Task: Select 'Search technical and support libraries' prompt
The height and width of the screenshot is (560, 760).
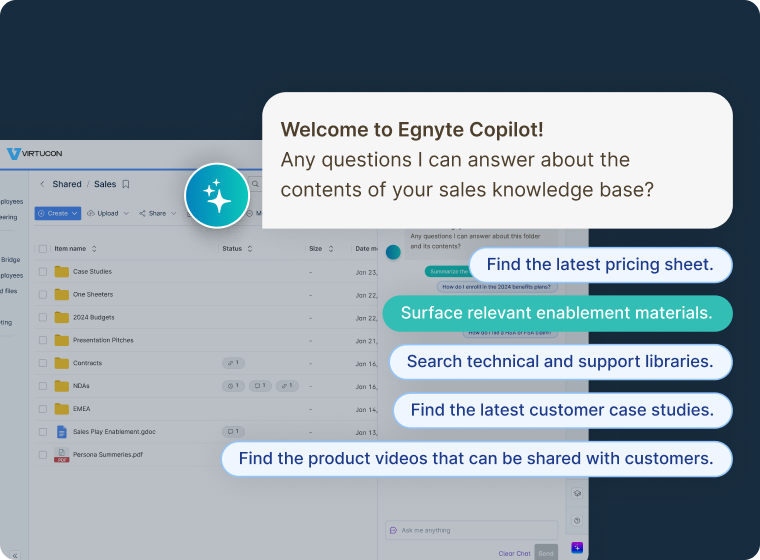Action: (560, 362)
